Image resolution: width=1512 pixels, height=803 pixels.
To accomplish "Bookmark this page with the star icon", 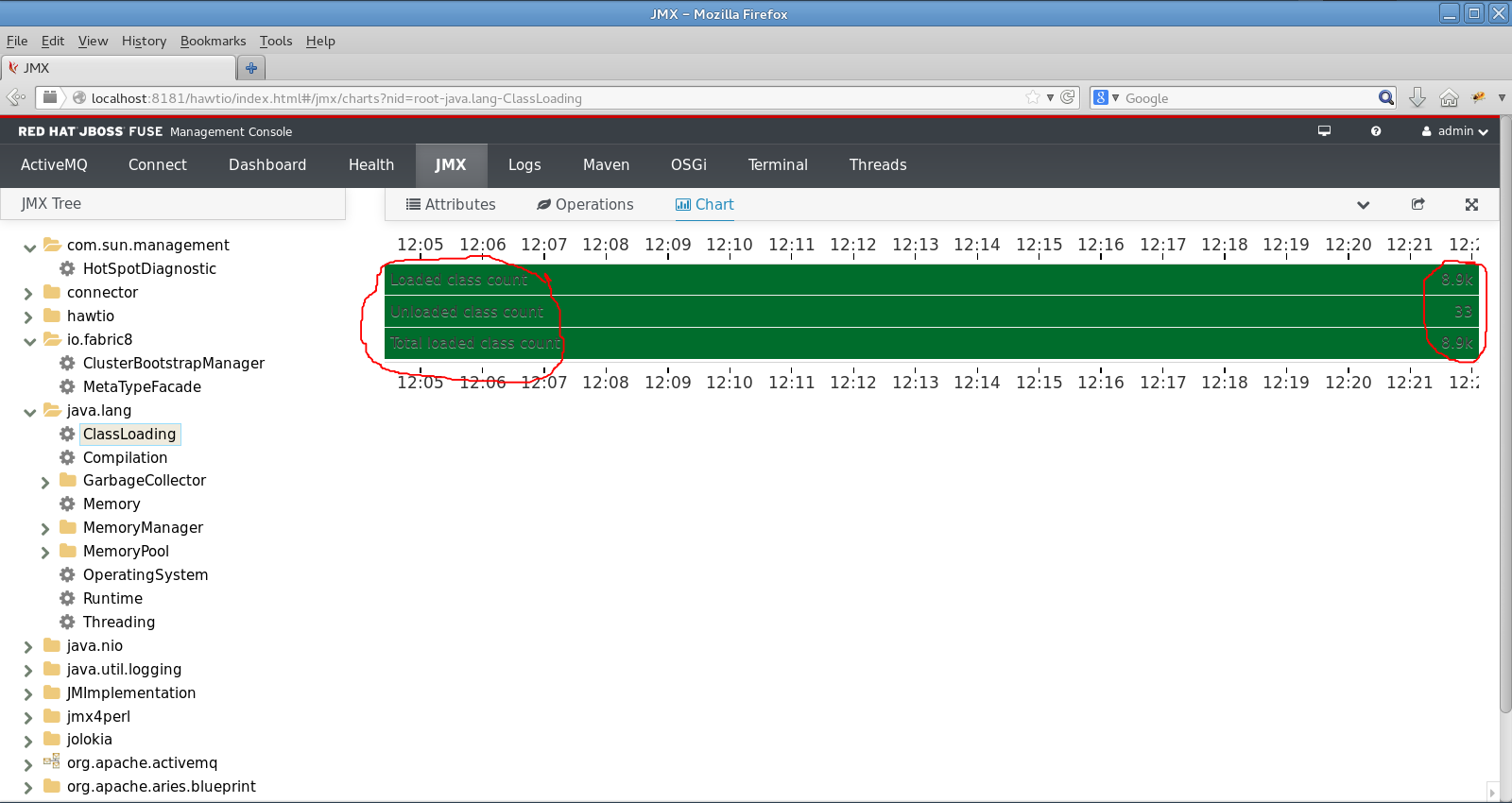I will click(1033, 97).
